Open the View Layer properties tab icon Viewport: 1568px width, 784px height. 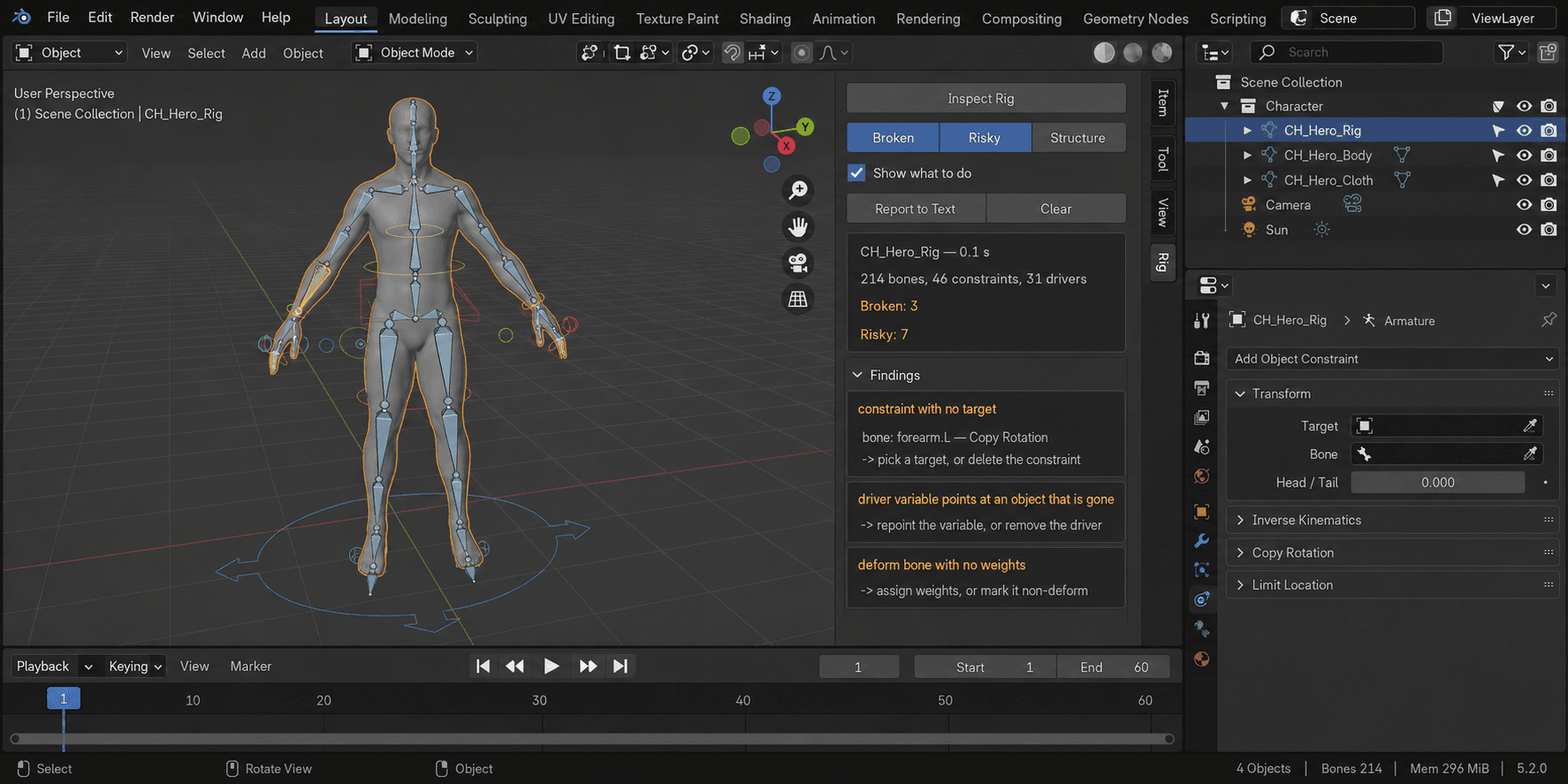pos(1201,417)
